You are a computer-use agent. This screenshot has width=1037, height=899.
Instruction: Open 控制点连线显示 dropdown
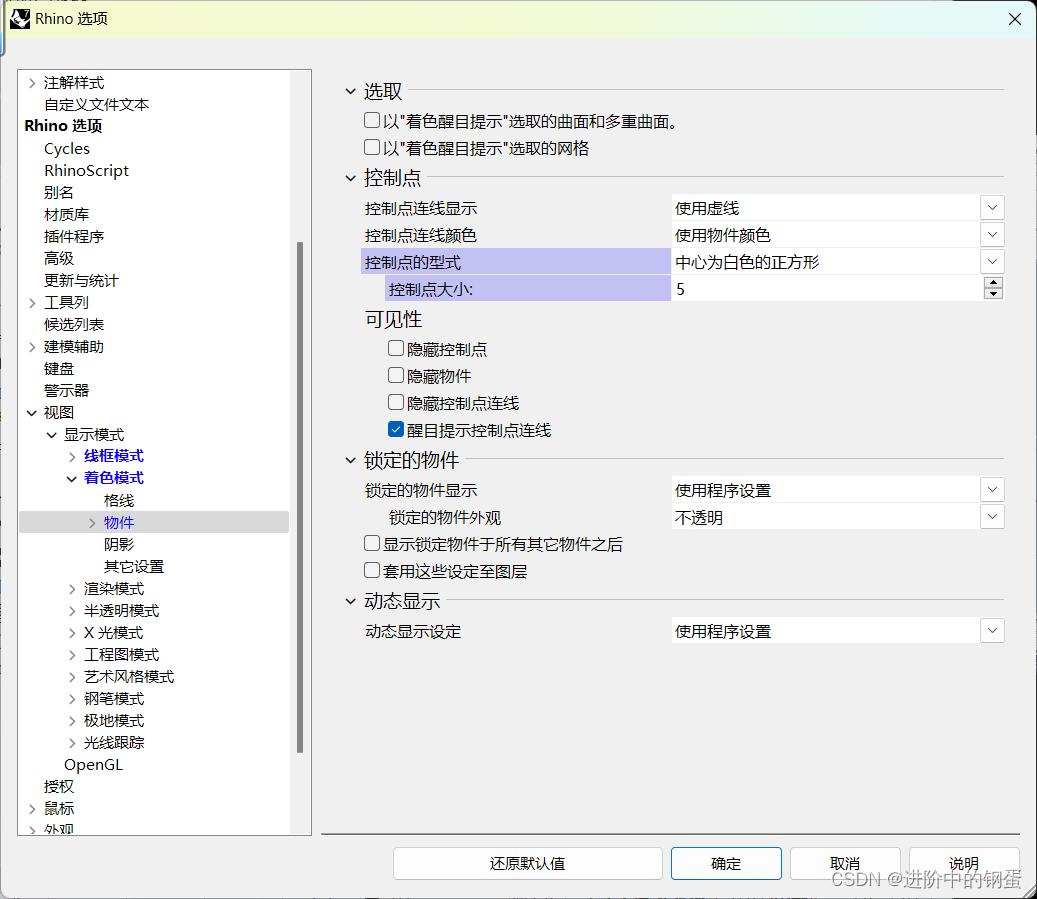(x=992, y=208)
